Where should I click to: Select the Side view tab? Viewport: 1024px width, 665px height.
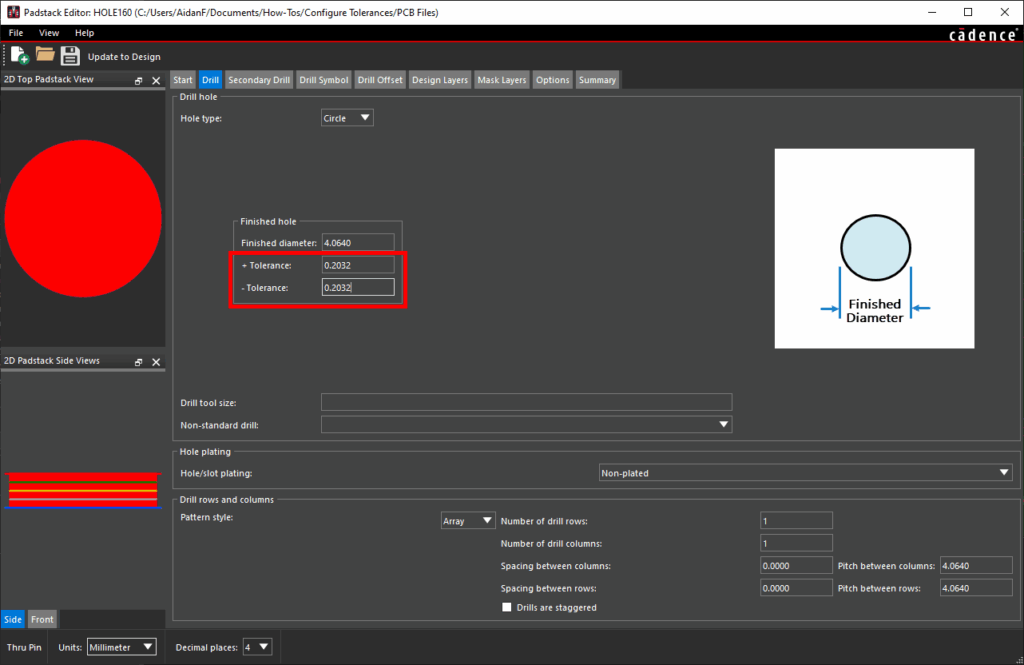[13, 619]
